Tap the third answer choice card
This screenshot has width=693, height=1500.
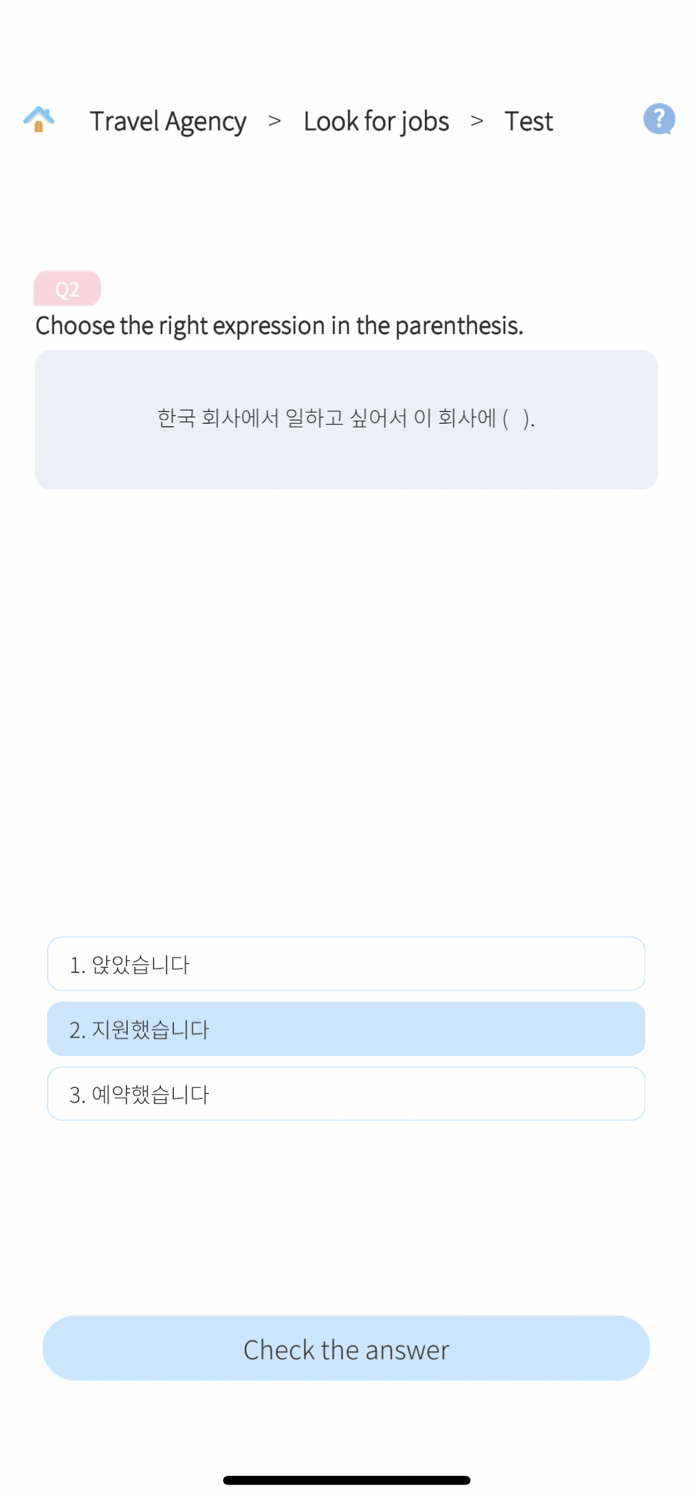tap(346, 1093)
